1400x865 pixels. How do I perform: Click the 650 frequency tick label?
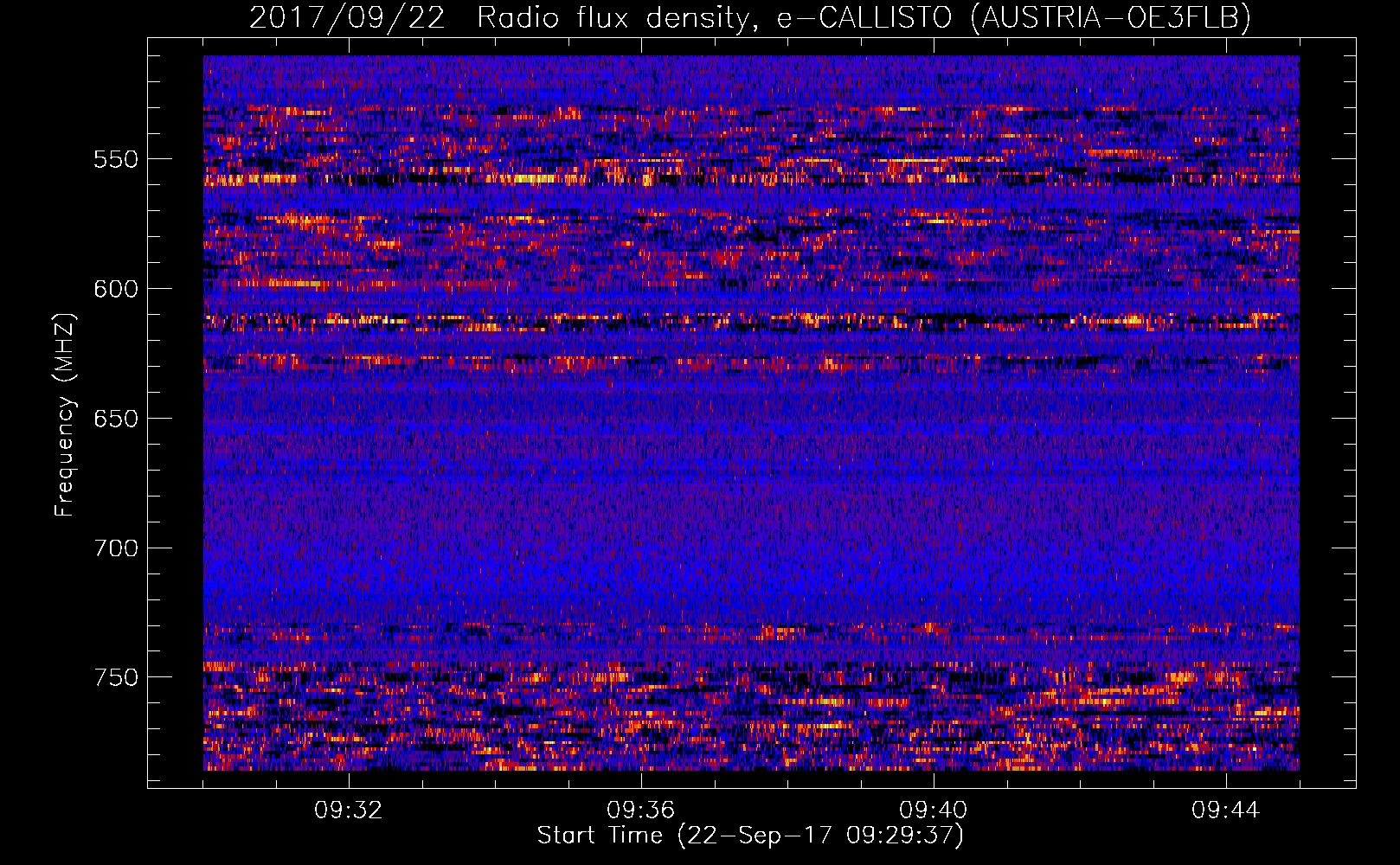coord(116,419)
